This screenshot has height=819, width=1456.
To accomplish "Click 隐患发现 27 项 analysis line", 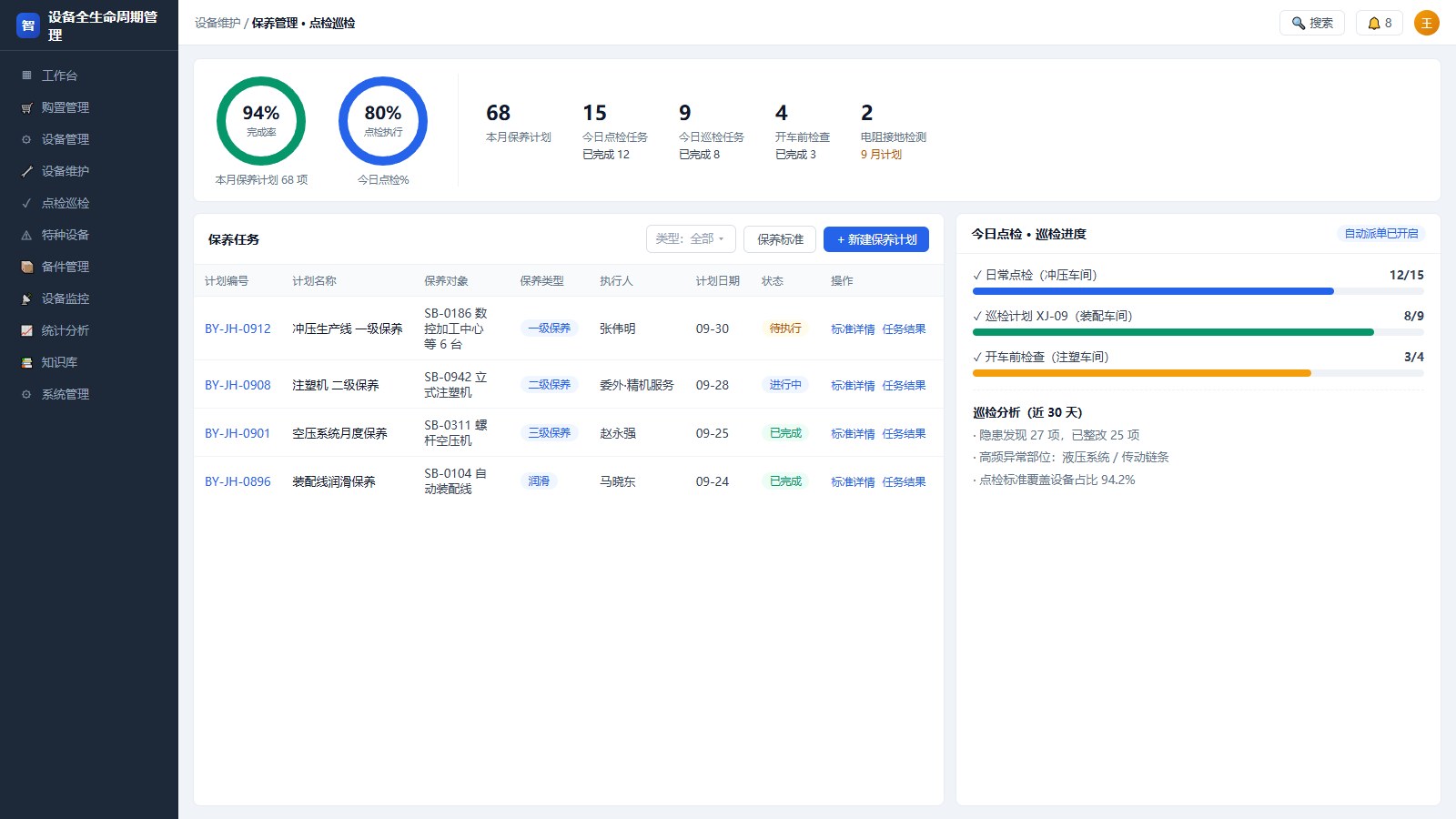I will click(1057, 435).
